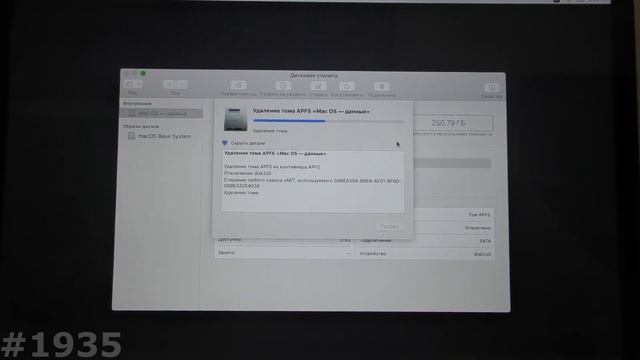The width and height of the screenshot is (640, 360).
Task: Click the Дисковая утилита window title
Action: pos(313,76)
